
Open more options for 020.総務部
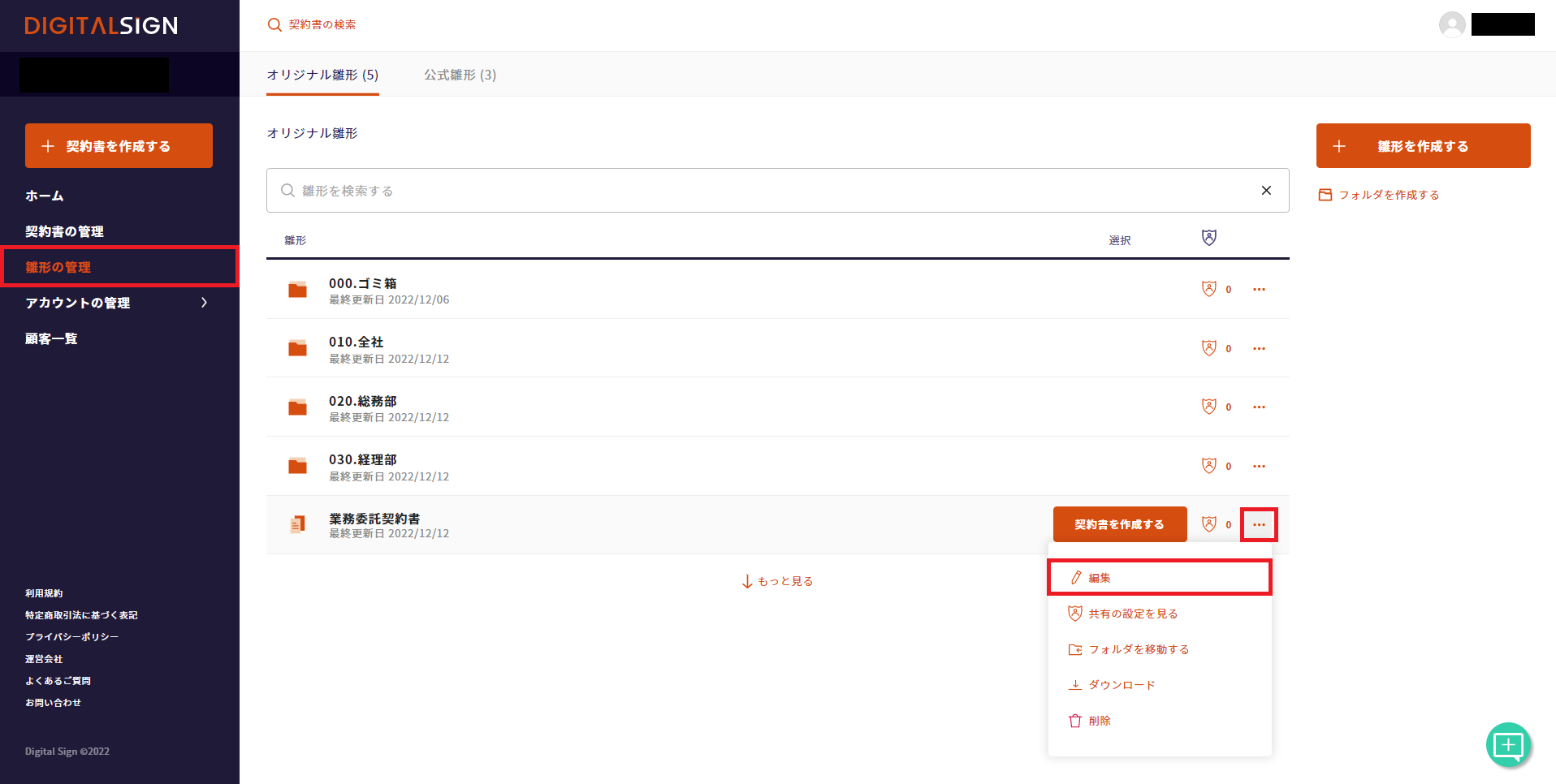(x=1259, y=407)
